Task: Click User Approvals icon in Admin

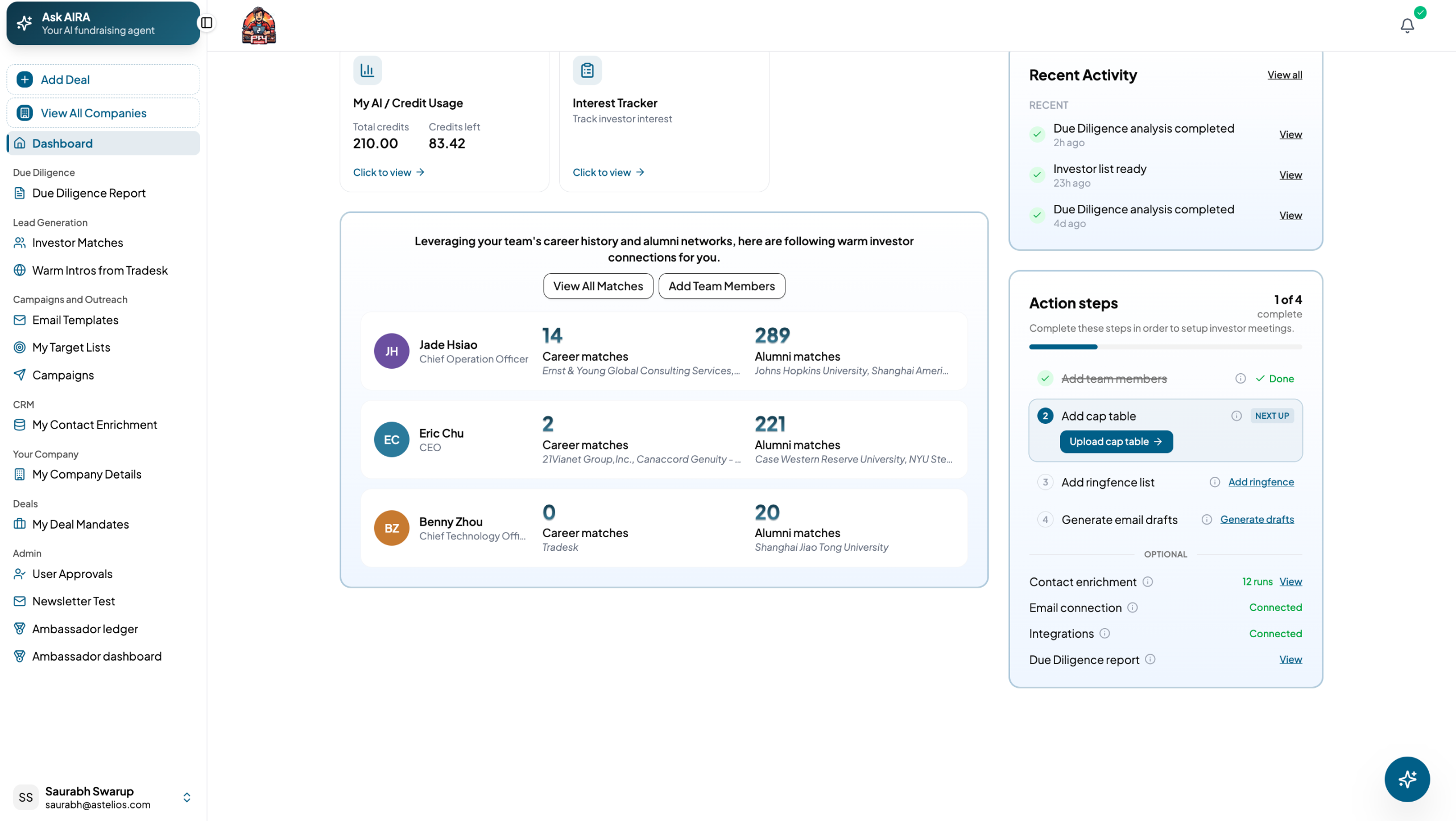Action: point(19,574)
